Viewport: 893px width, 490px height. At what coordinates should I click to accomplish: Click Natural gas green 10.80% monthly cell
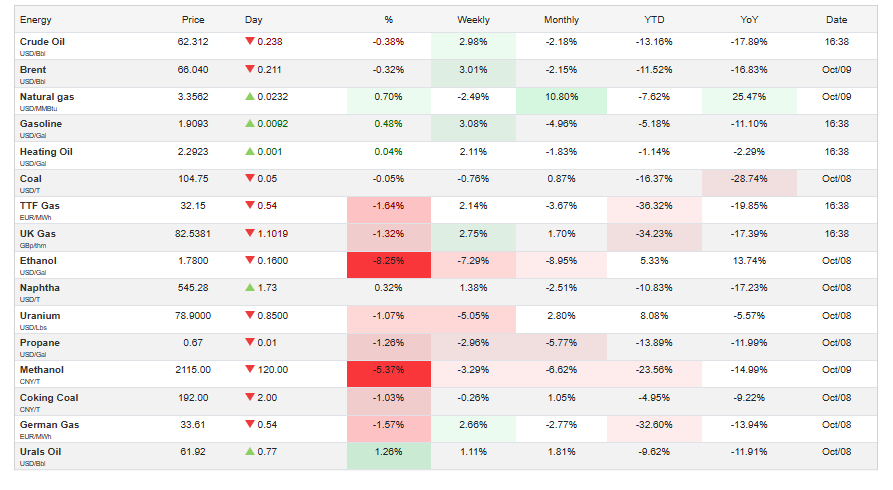click(x=561, y=97)
